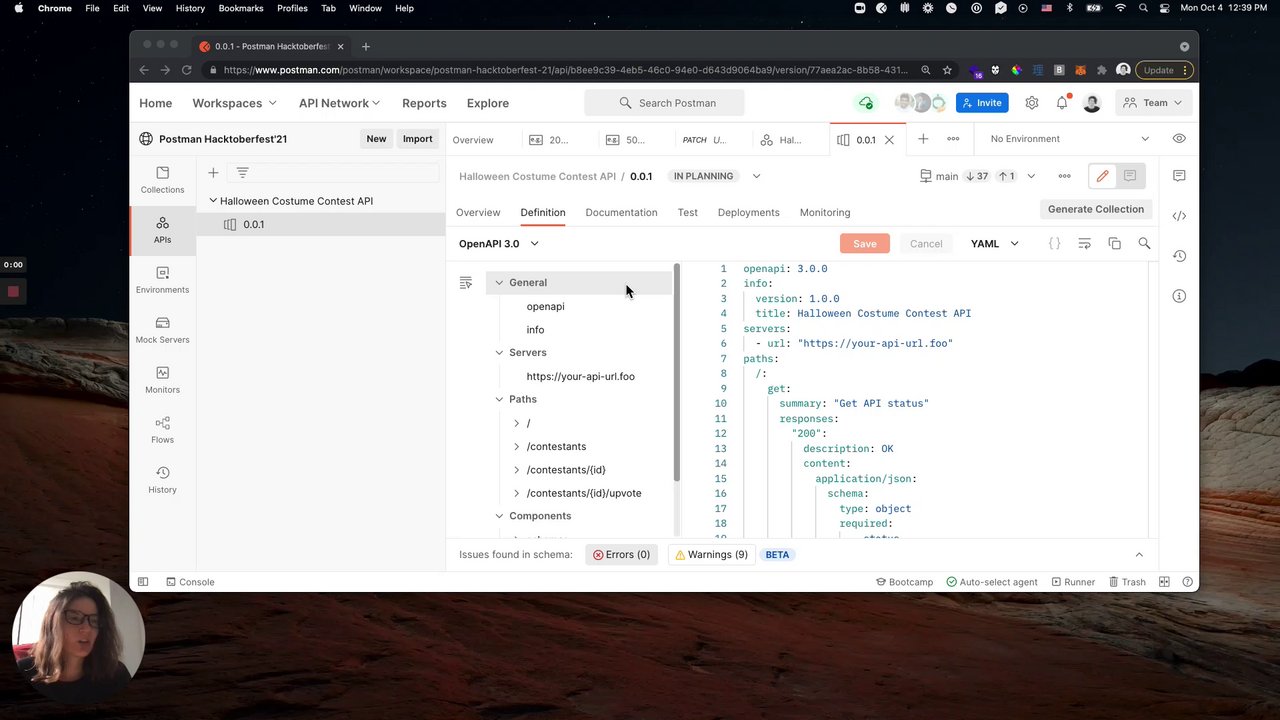Open API version options ellipsis
Image resolution: width=1280 pixels, height=720 pixels.
(x=1064, y=176)
